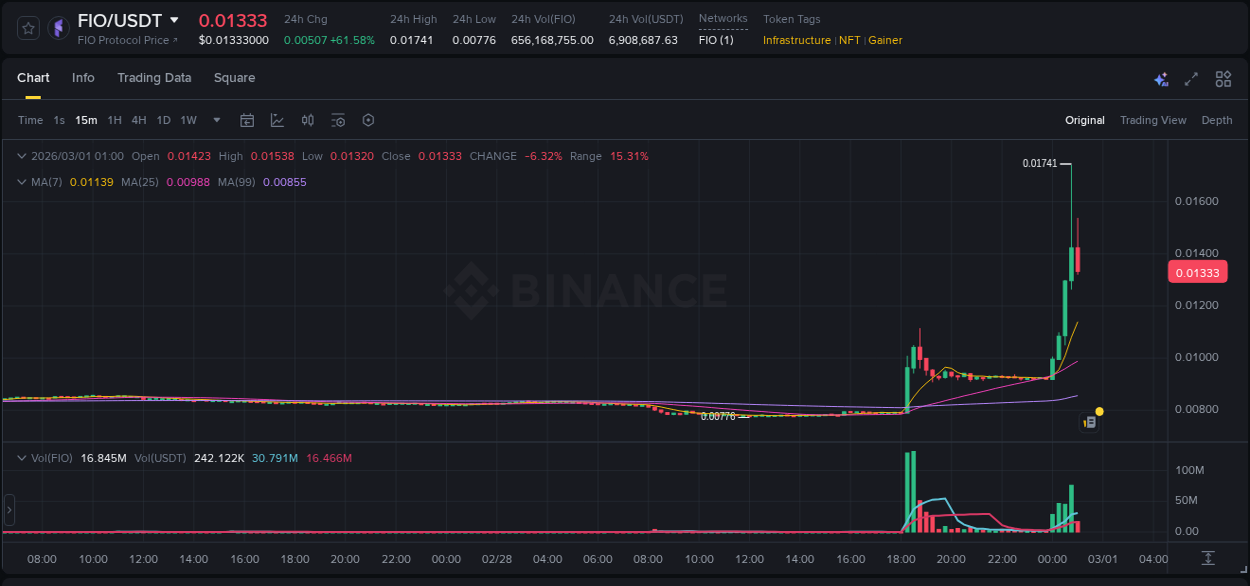Click the Infrastructure token tag
Screen dimensions: 1250x586
pyautogui.click(x=795, y=40)
